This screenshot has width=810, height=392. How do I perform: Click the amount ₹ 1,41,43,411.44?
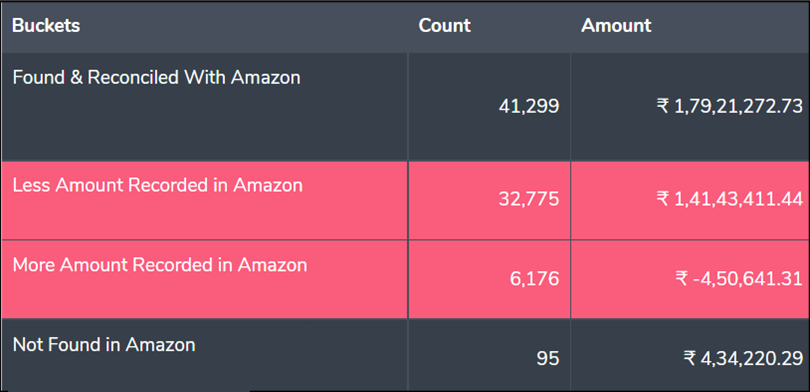click(x=730, y=199)
